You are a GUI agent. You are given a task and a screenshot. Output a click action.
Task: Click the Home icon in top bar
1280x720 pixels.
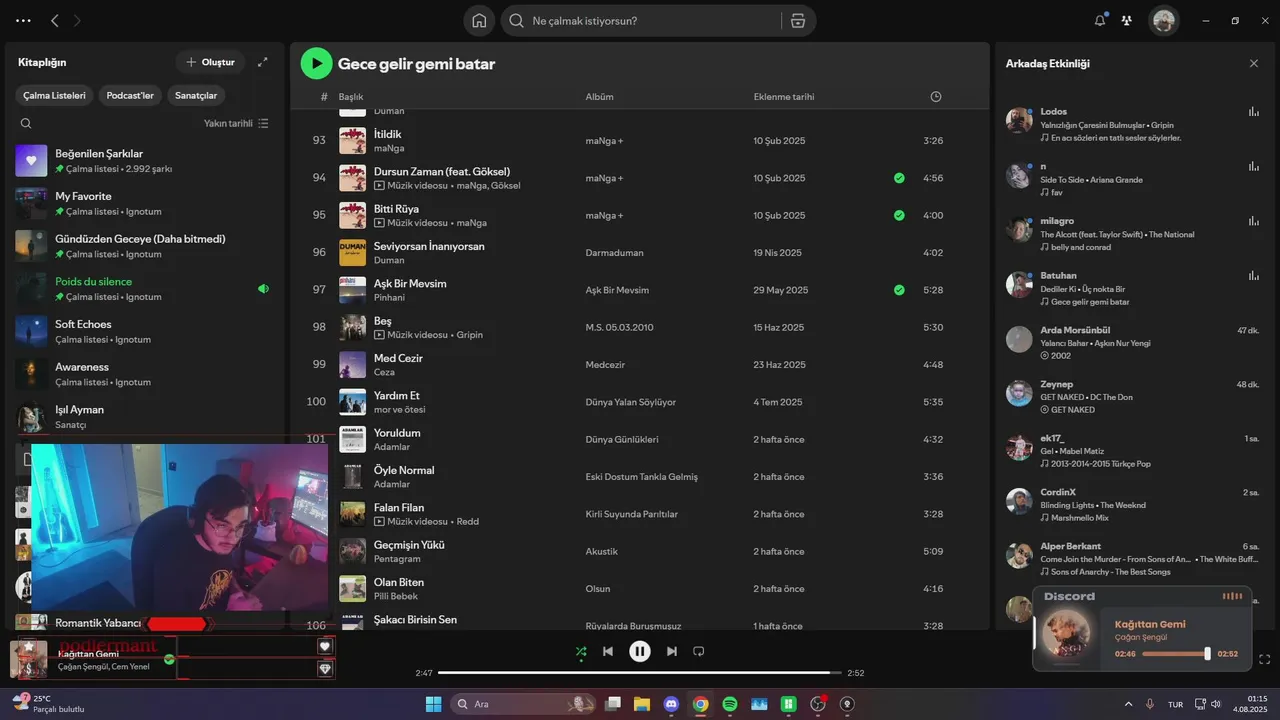pyautogui.click(x=479, y=21)
